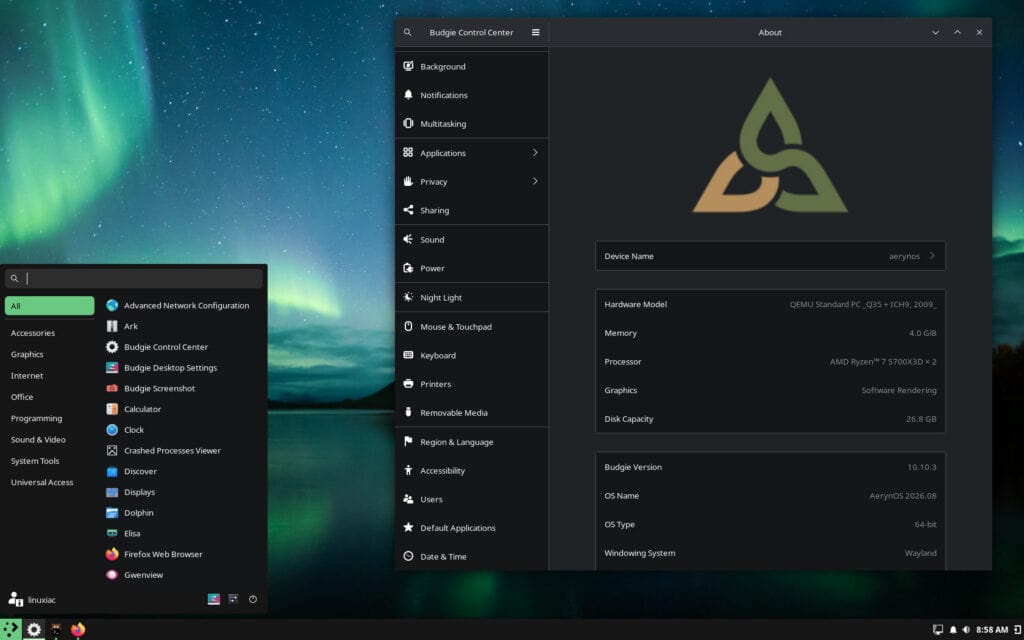Open the Sound settings panel
The height and width of the screenshot is (640, 1024).
tap(472, 240)
